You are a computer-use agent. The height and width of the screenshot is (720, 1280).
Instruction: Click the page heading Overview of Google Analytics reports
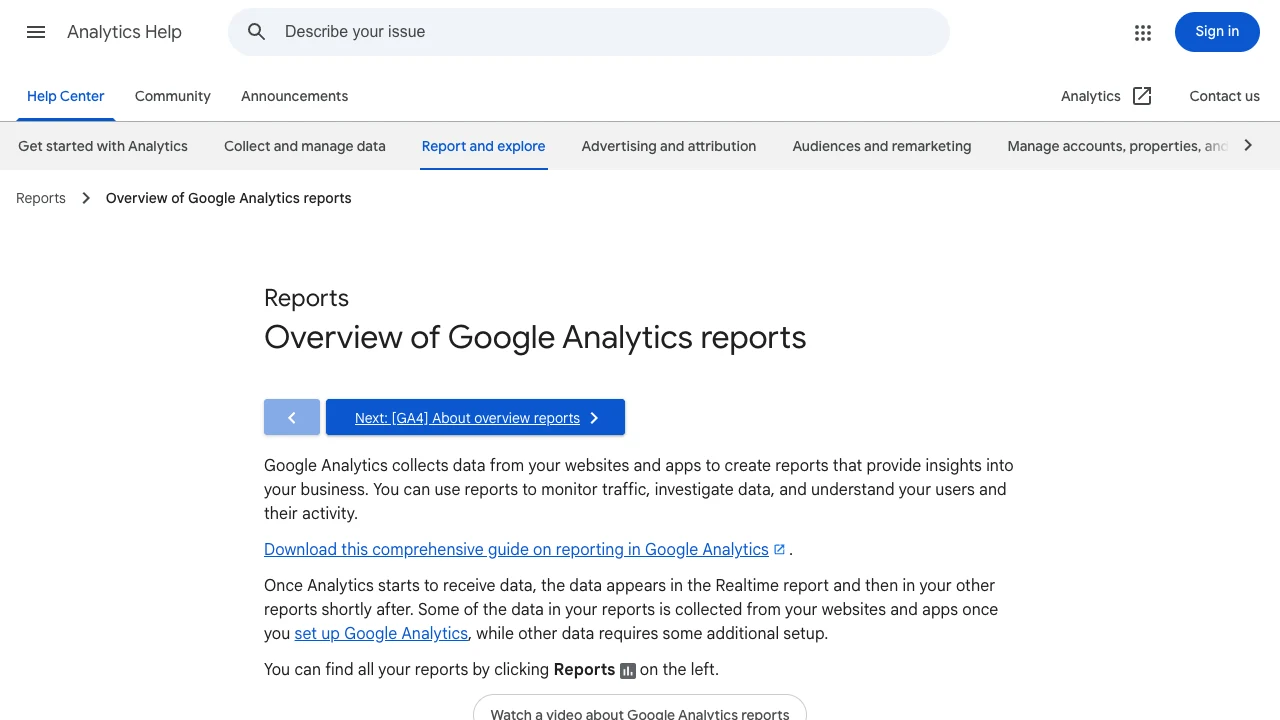(x=535, y=337)
